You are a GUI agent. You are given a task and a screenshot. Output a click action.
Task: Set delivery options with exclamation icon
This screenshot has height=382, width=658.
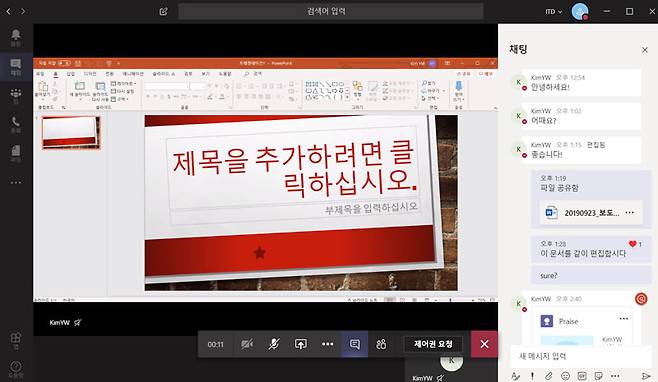click(532, 376)
